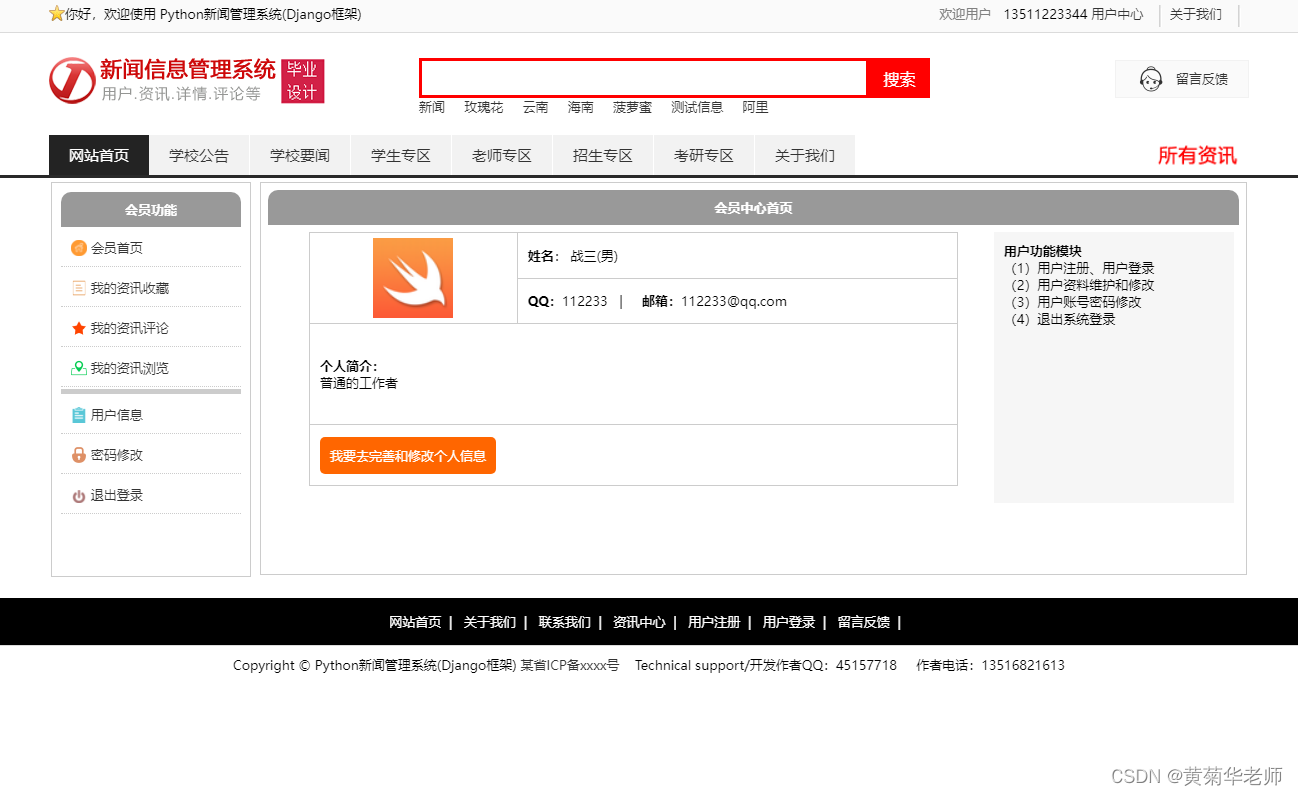Click the 留言反馈 face icon button
The image size is (1298, 796).
1149,78
